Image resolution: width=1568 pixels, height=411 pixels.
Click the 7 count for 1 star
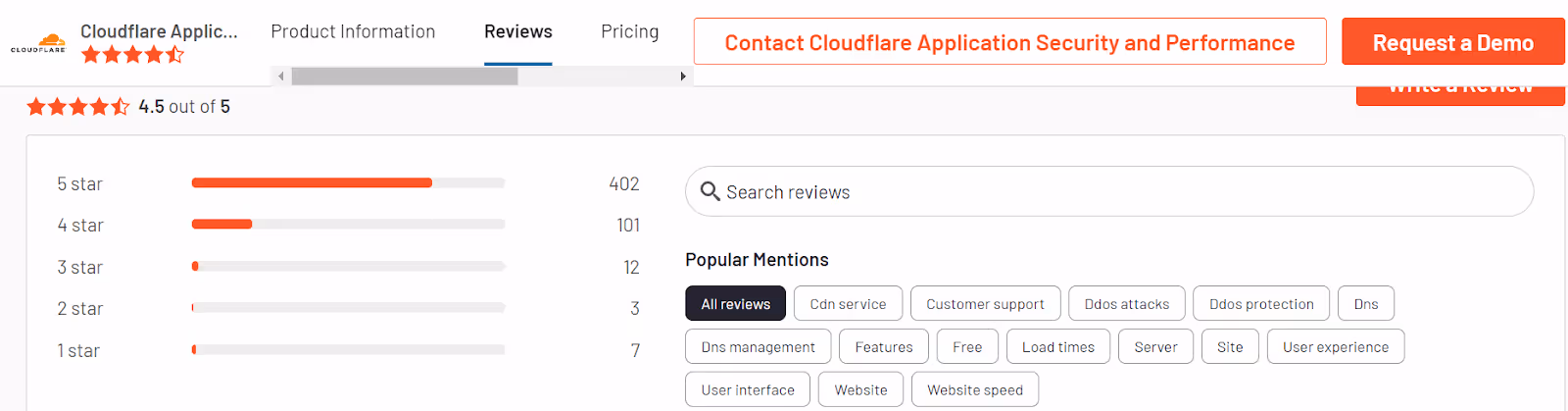[636, 351]
